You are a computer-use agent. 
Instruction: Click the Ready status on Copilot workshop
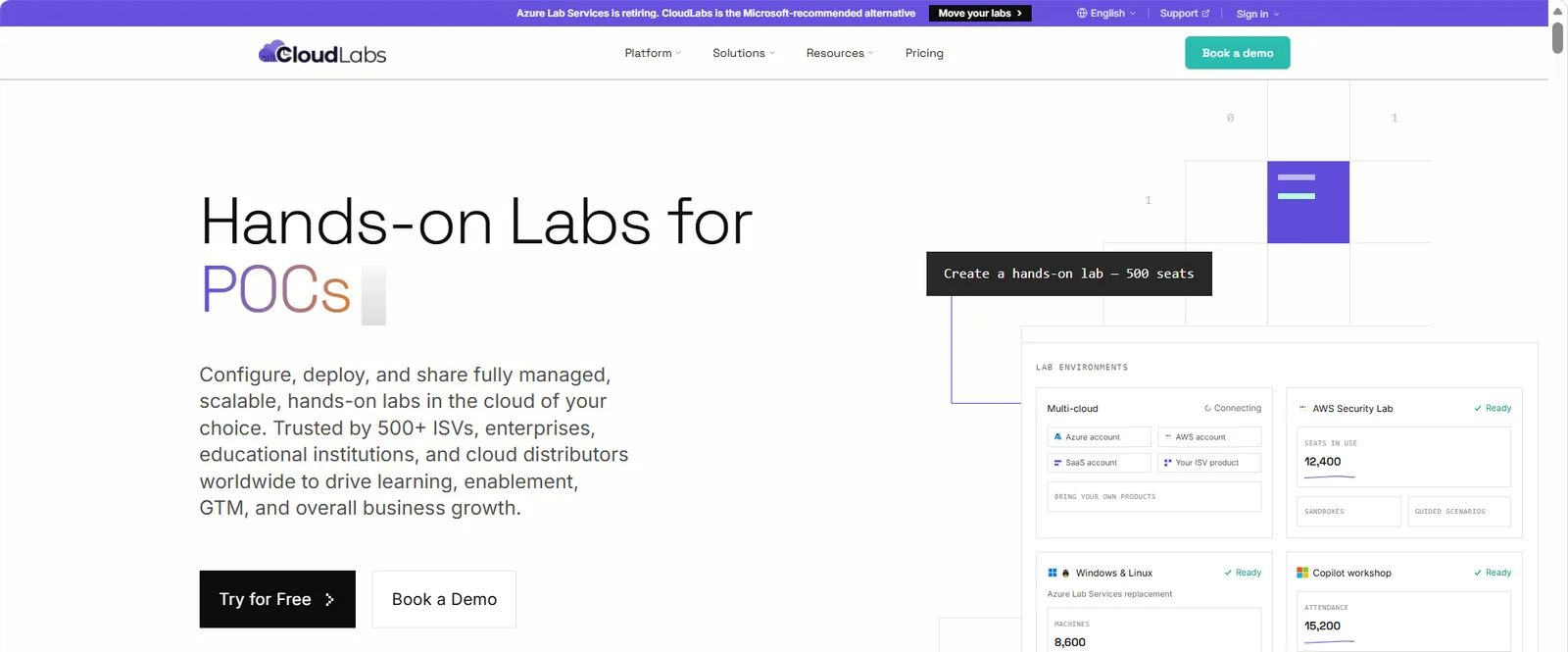tap(1493, 573)
